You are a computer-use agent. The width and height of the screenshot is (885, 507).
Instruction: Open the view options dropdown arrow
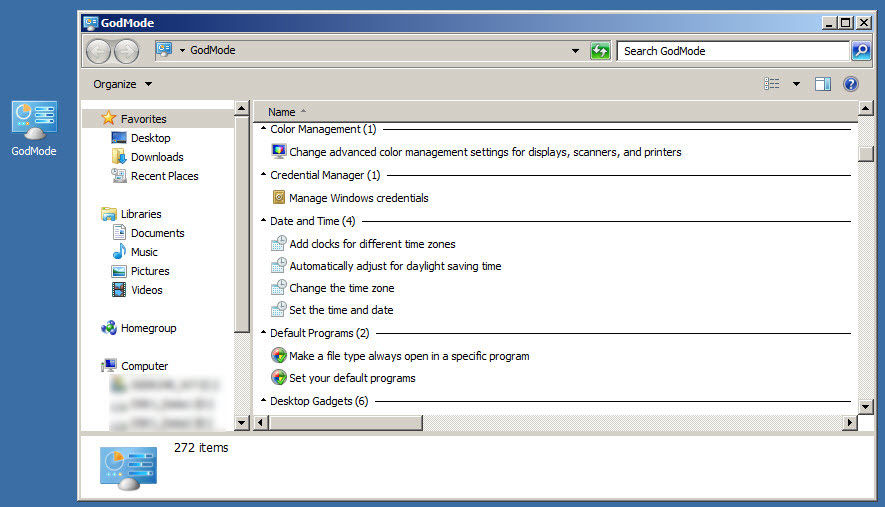pyautogui.click(x=796, y=84)
